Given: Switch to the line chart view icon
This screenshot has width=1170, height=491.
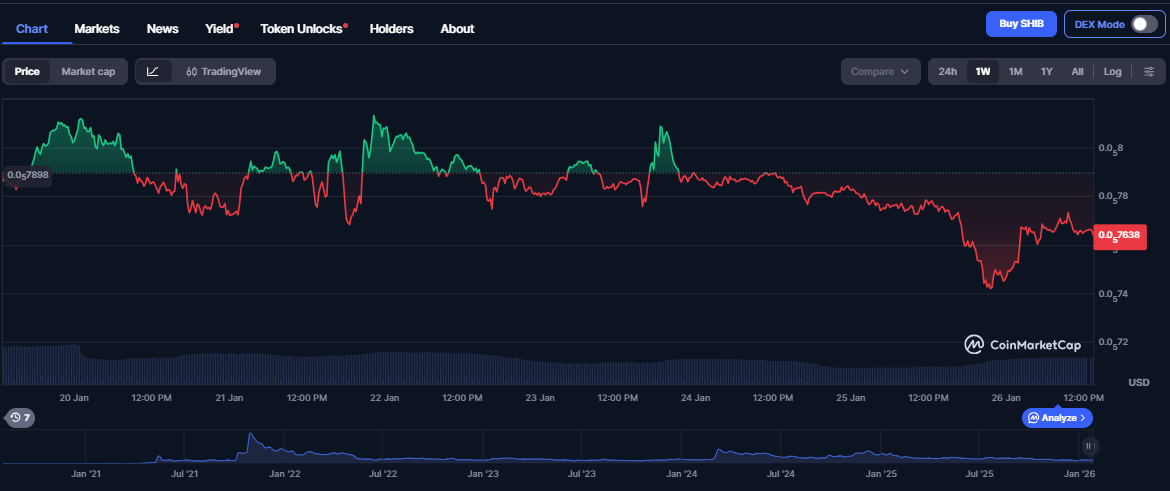Looking at the screenshot, I should point(153,71).
